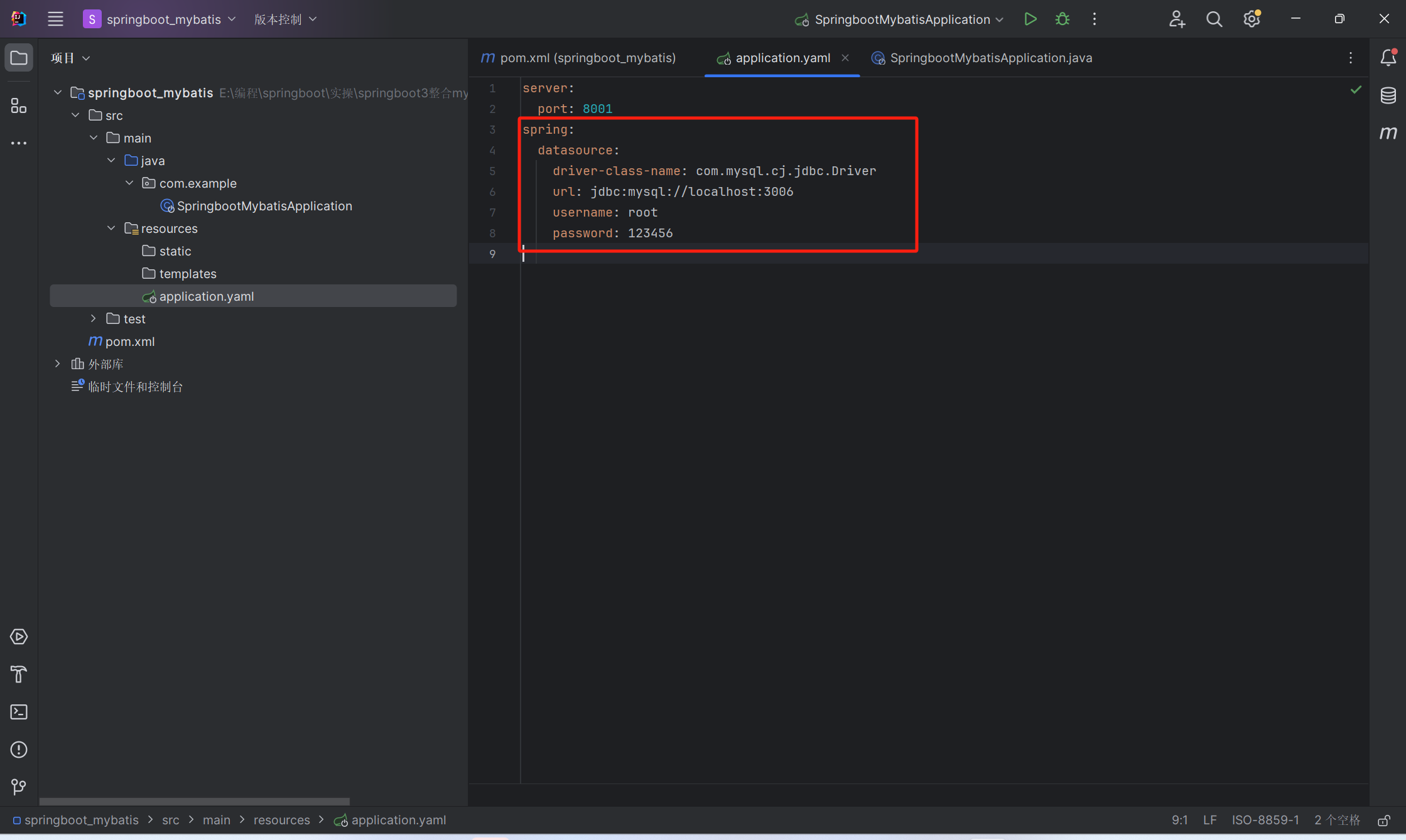This screenshot has height=840, width=1406.
Task: Open the Database tool window
Action: point(1388,95)
